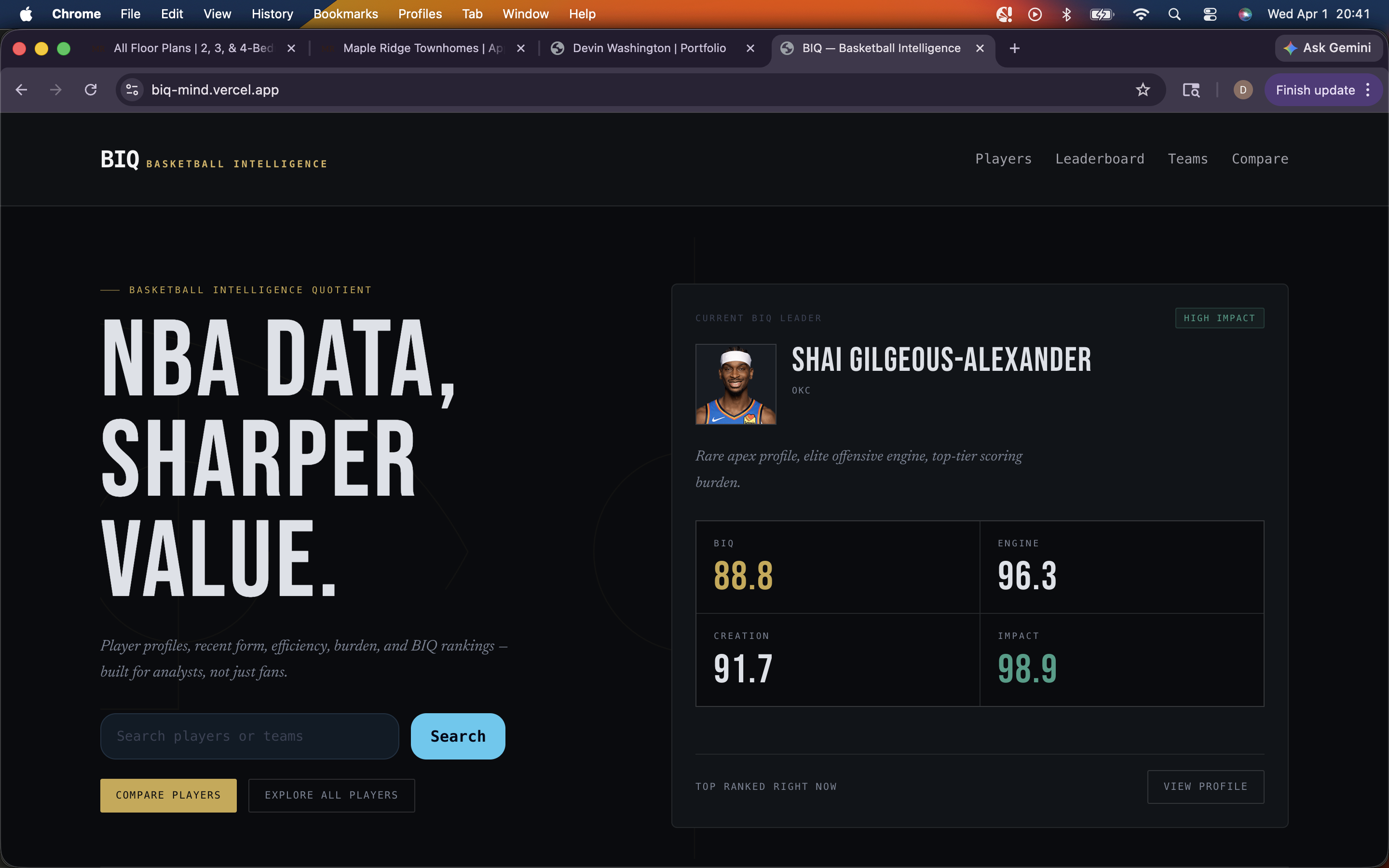The width and height of the screenshot is (1389, 868).
Task: Click the battery status icon
Action: click(1102, 14)
